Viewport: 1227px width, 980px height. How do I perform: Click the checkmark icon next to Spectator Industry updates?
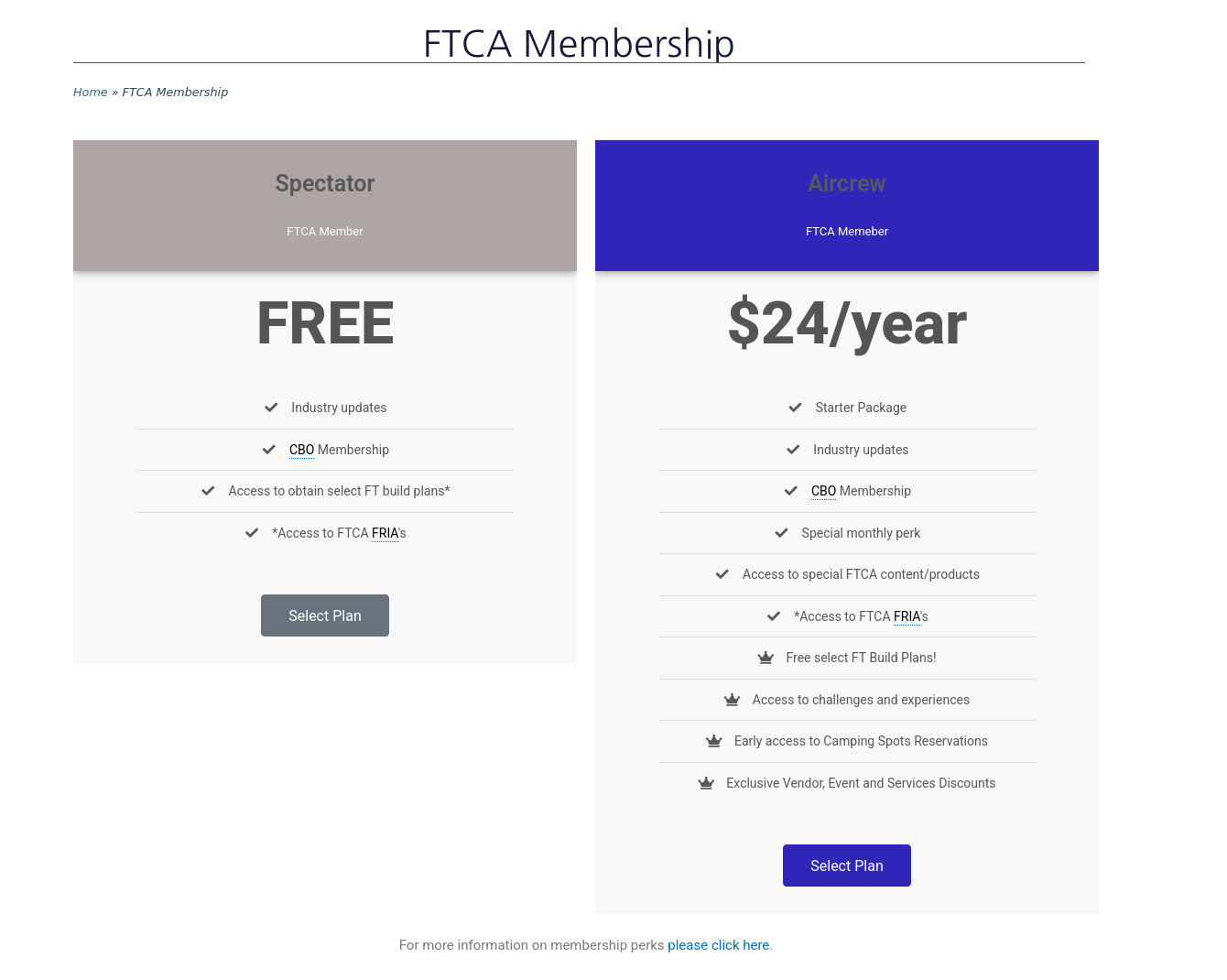[271, 408]
